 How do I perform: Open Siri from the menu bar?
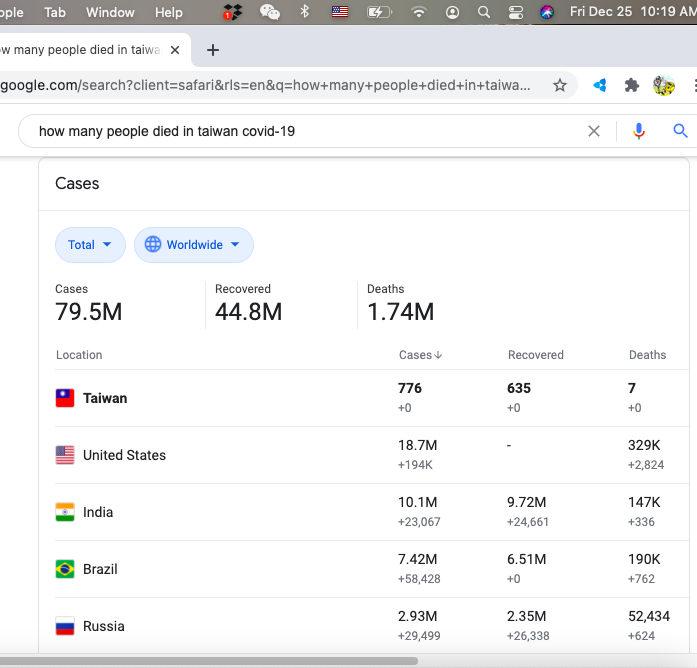click(x=547, y=12)
